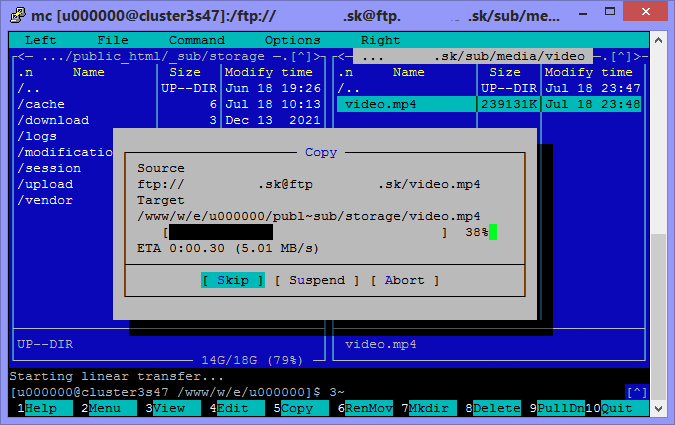Click the copy progress bar
This screenshot has width=675, height=425.
(x=304, y=232)
